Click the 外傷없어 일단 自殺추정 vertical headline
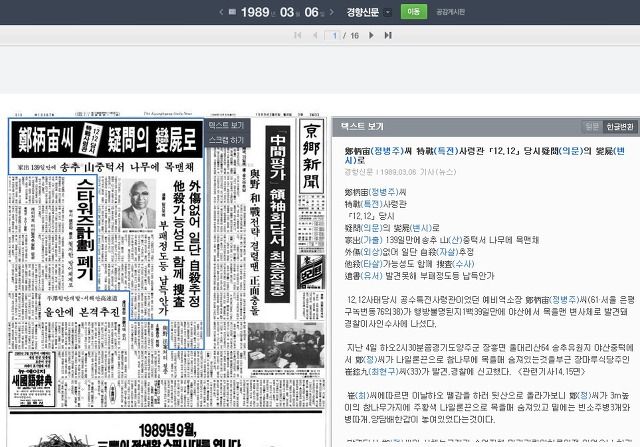Screen dimensions: 640x447 [x=195, y=242]
